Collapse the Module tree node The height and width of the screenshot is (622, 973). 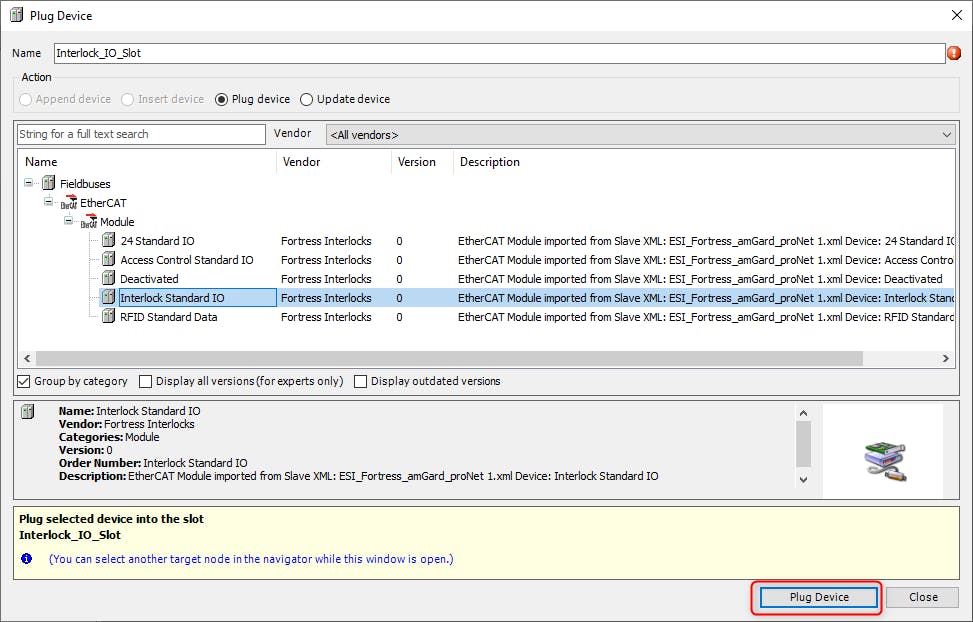click(68, 220)
